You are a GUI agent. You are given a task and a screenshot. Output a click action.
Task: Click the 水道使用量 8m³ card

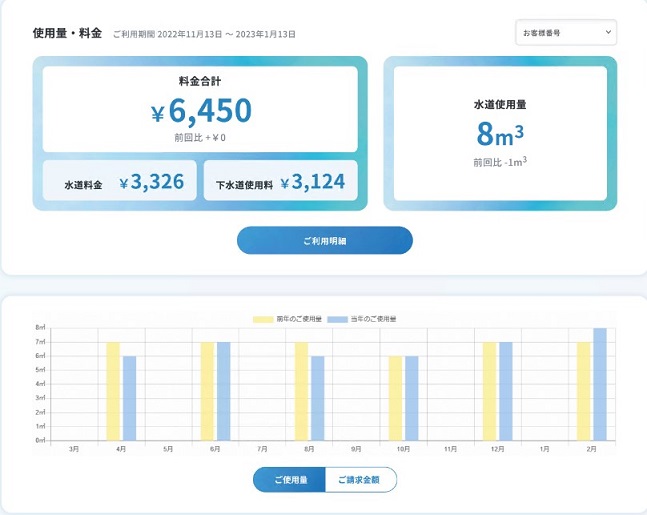click(500, 132)
